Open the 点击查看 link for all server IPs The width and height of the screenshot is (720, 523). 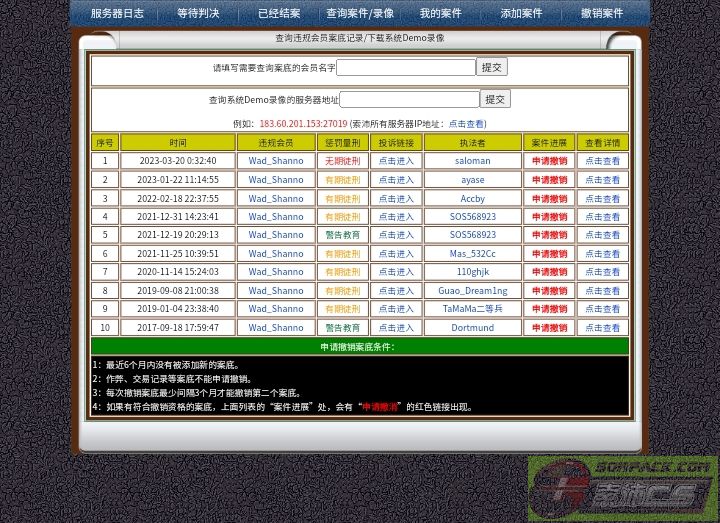(467, 124)
